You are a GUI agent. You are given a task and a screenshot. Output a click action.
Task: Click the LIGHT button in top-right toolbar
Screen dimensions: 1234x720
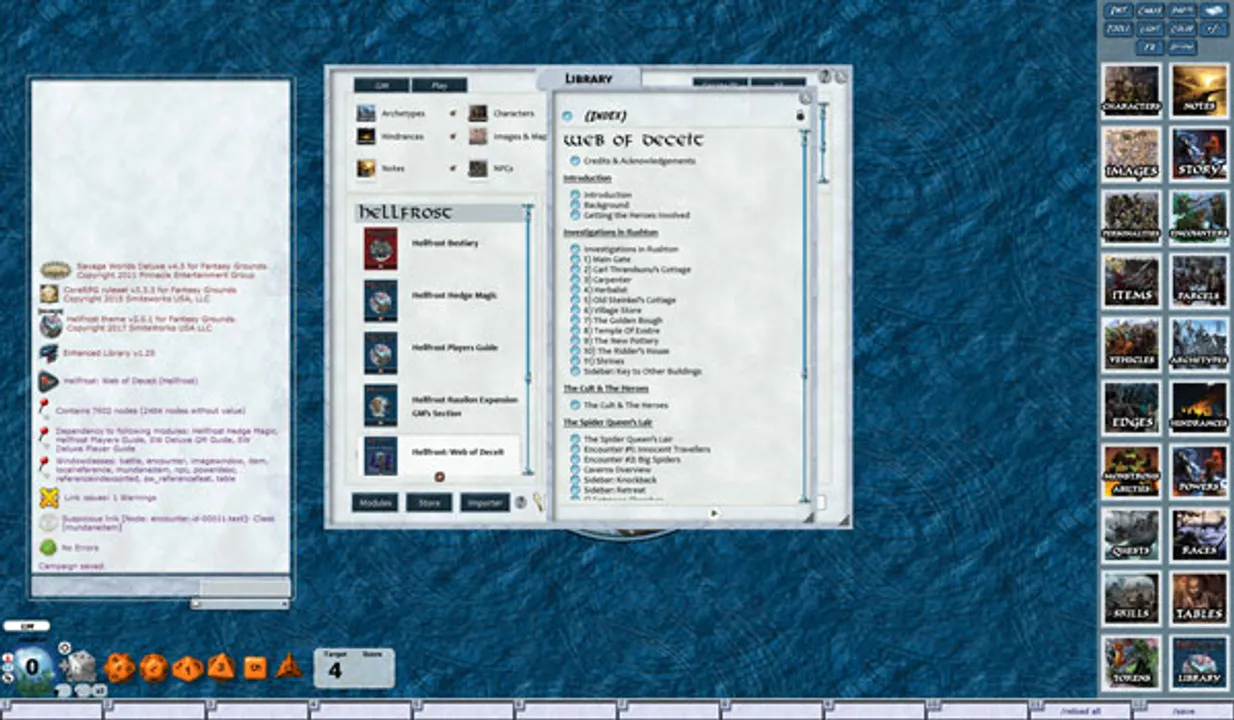(x=1151, y=29)
